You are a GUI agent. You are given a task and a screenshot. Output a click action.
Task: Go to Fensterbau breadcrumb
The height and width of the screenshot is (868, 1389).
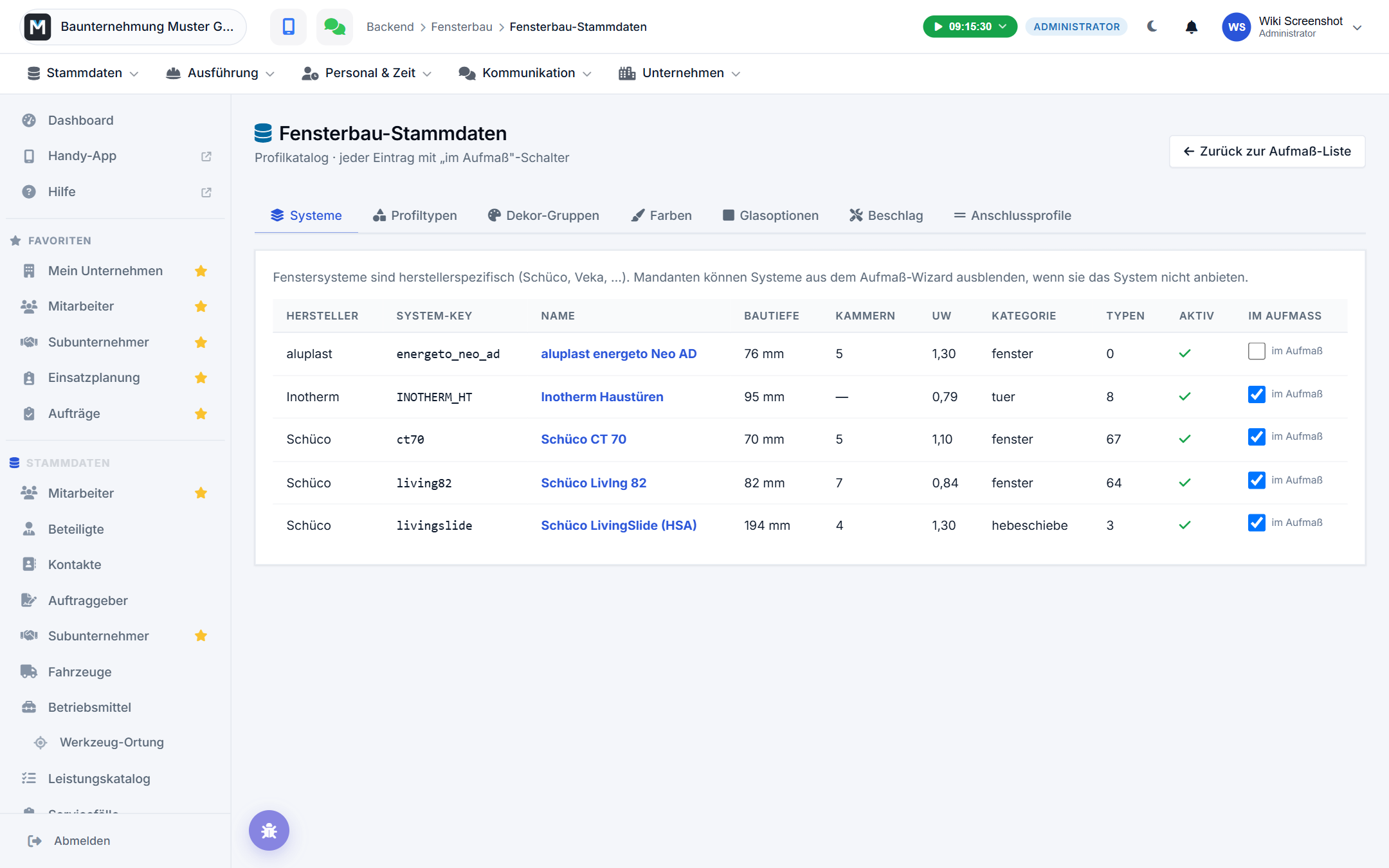tap(462, 27)
